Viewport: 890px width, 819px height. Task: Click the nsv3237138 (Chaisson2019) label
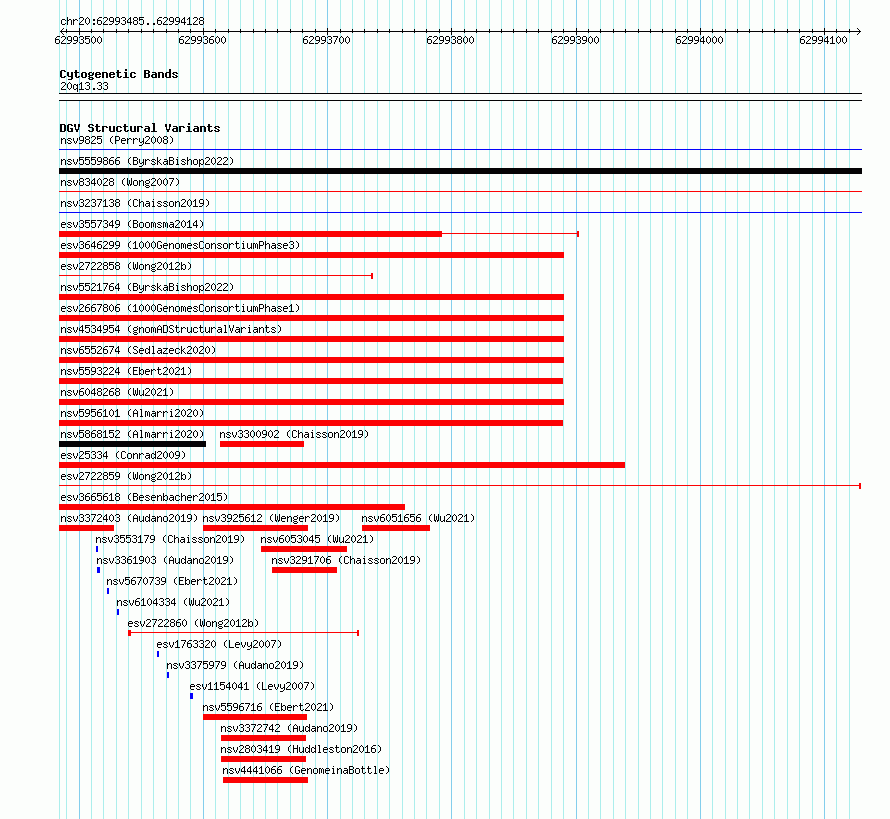click(135, 203)
